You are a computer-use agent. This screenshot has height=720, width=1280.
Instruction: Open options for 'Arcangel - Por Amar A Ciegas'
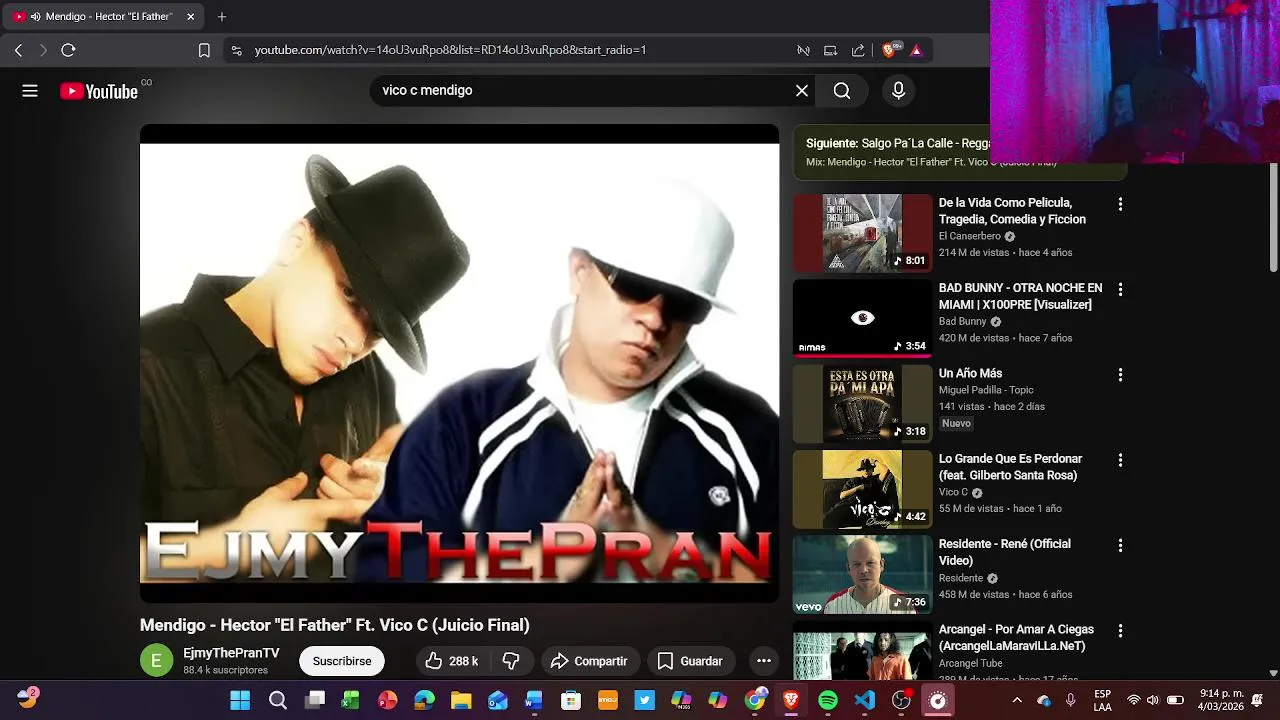point(1120,631)
